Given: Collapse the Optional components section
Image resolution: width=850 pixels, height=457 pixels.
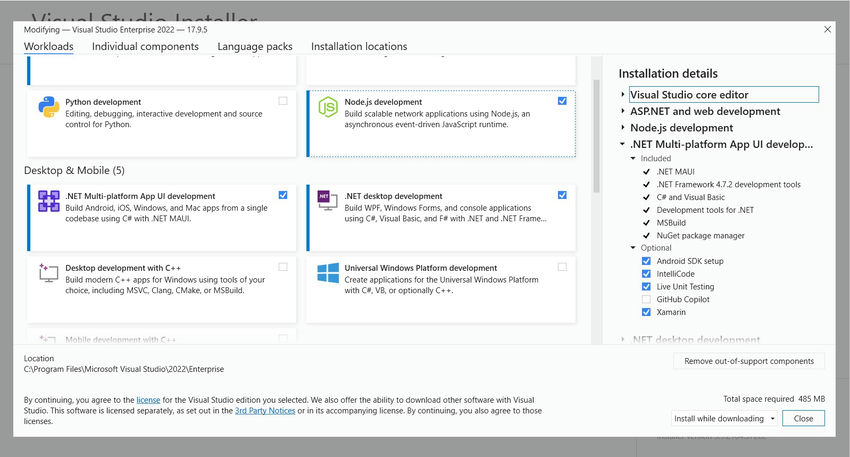Looking at the screenshot, I should (633, 248).
